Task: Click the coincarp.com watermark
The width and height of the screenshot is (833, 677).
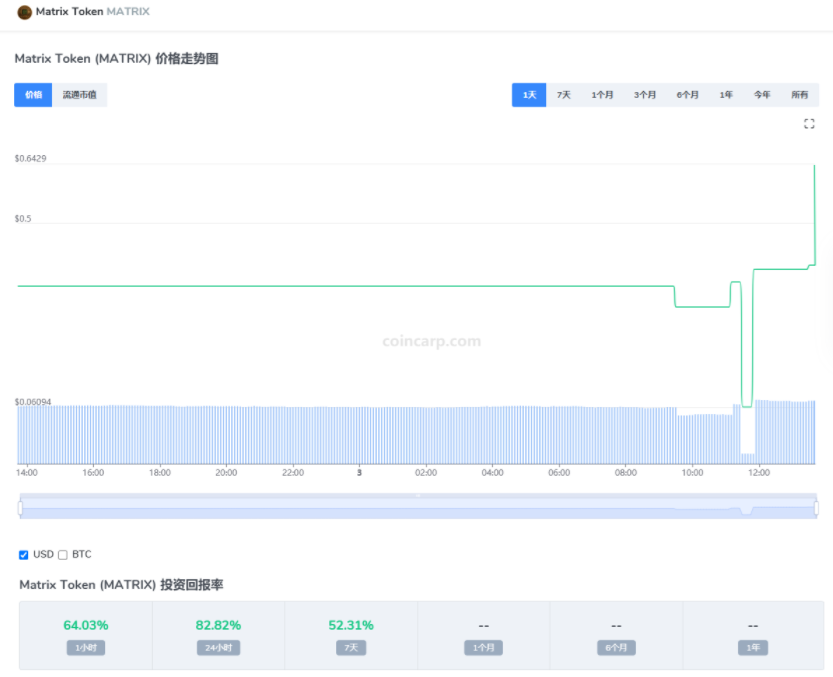Action: (431, 341)
